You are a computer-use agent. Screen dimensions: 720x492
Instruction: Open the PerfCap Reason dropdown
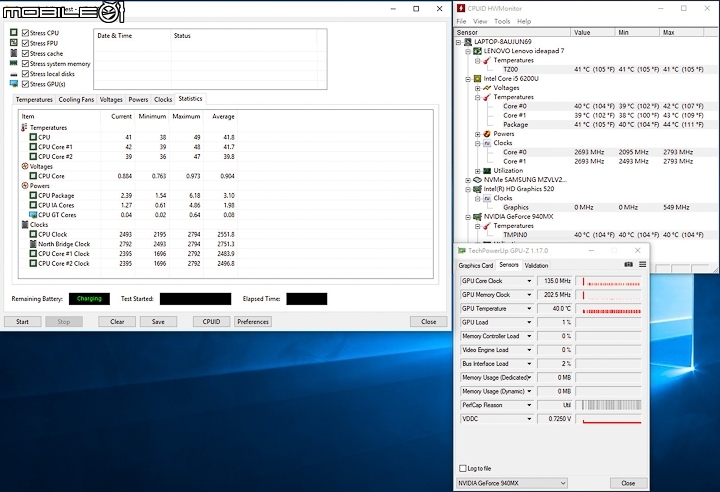coord(529,405)
